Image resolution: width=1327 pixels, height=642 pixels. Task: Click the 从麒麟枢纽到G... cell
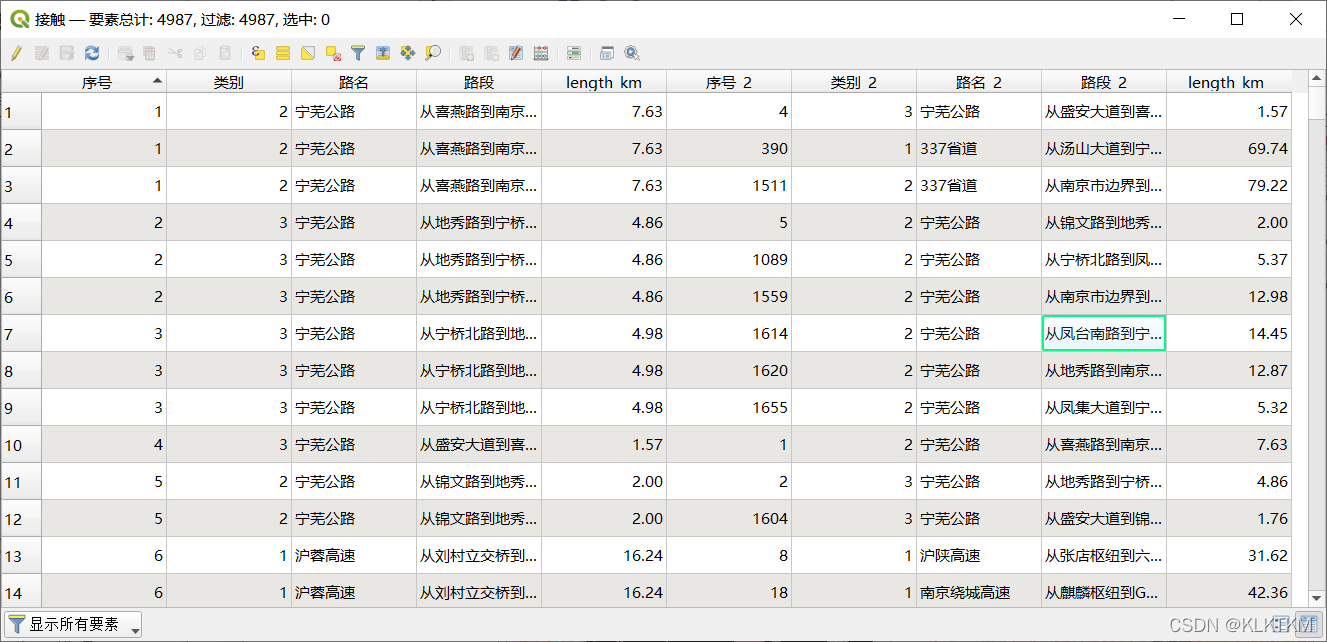click(1104, 592)
